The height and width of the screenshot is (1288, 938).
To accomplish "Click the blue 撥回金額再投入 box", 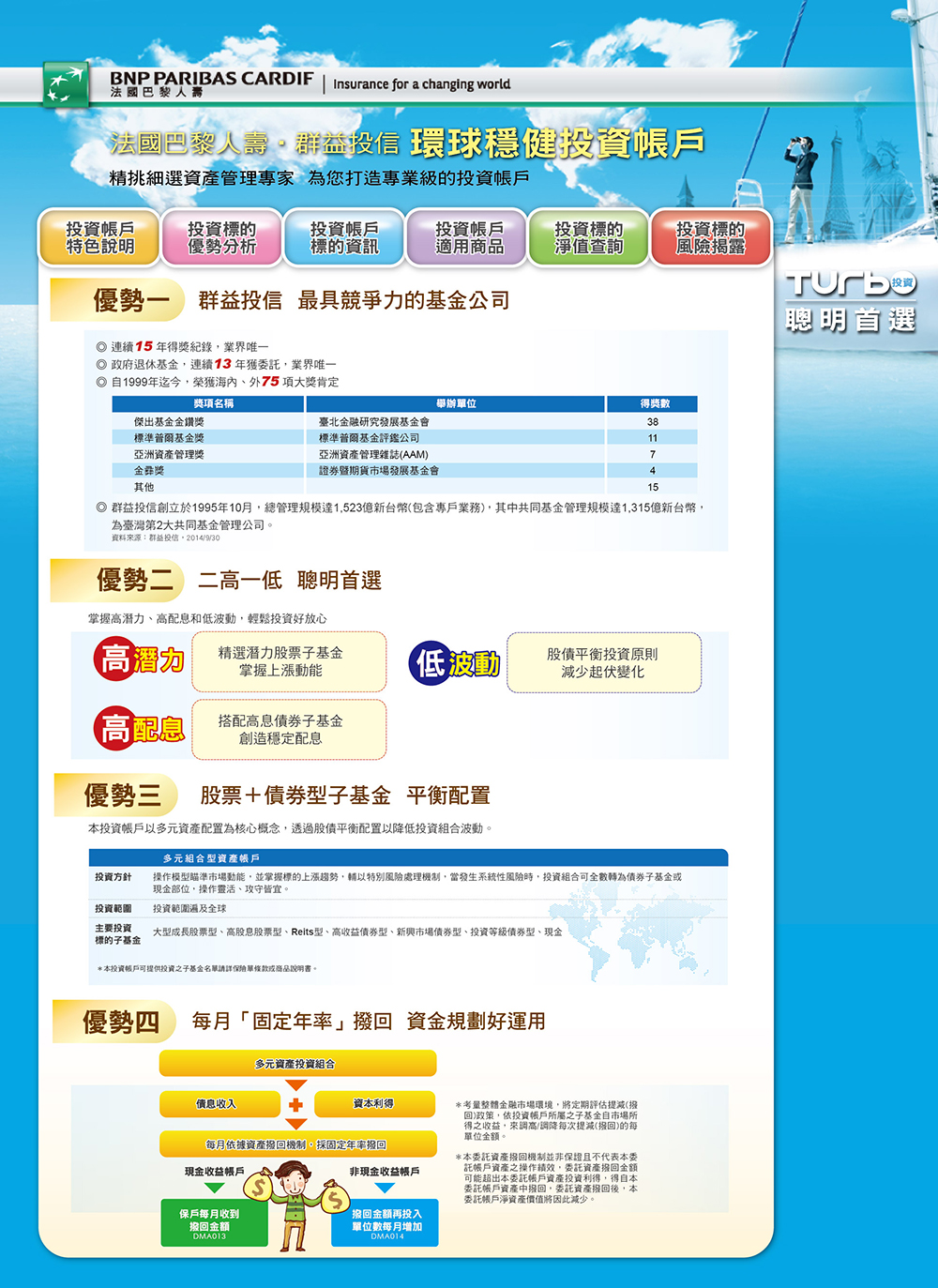I will tap(385, 1222).
